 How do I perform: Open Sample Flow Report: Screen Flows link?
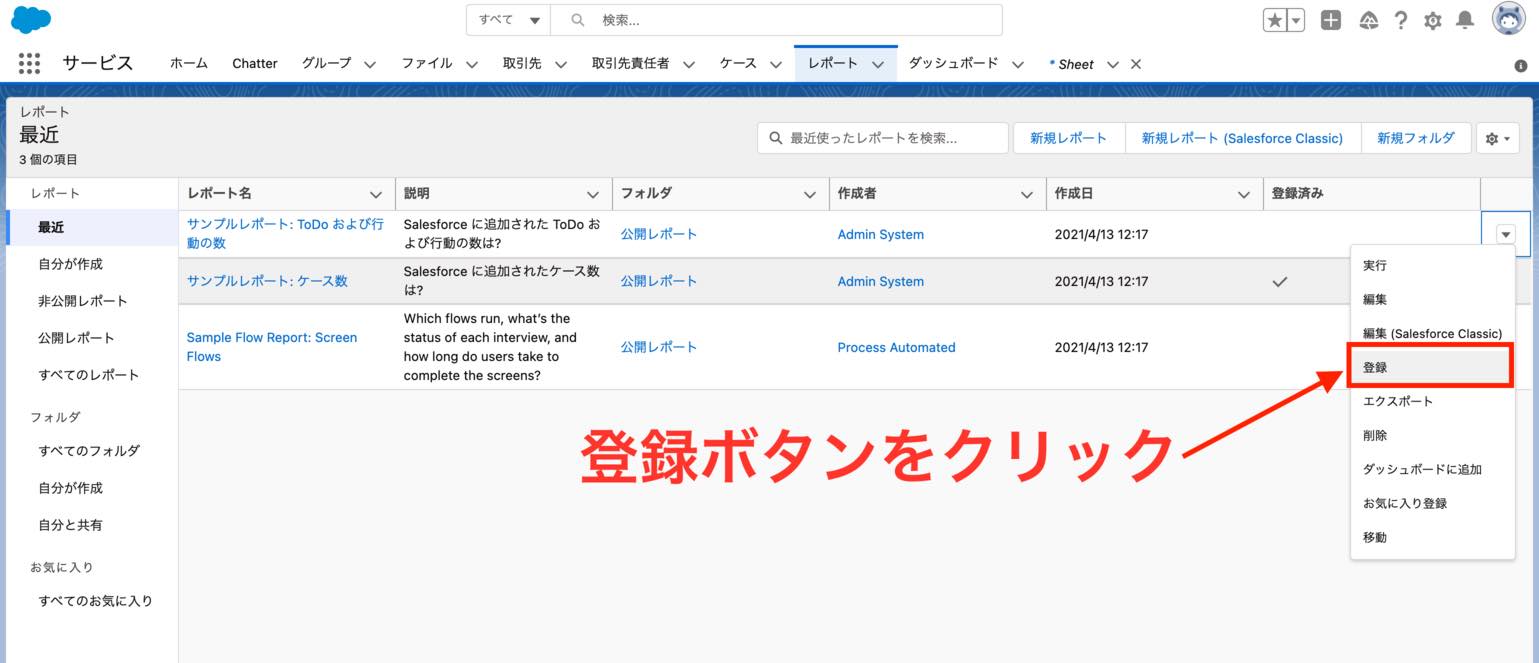272,347
